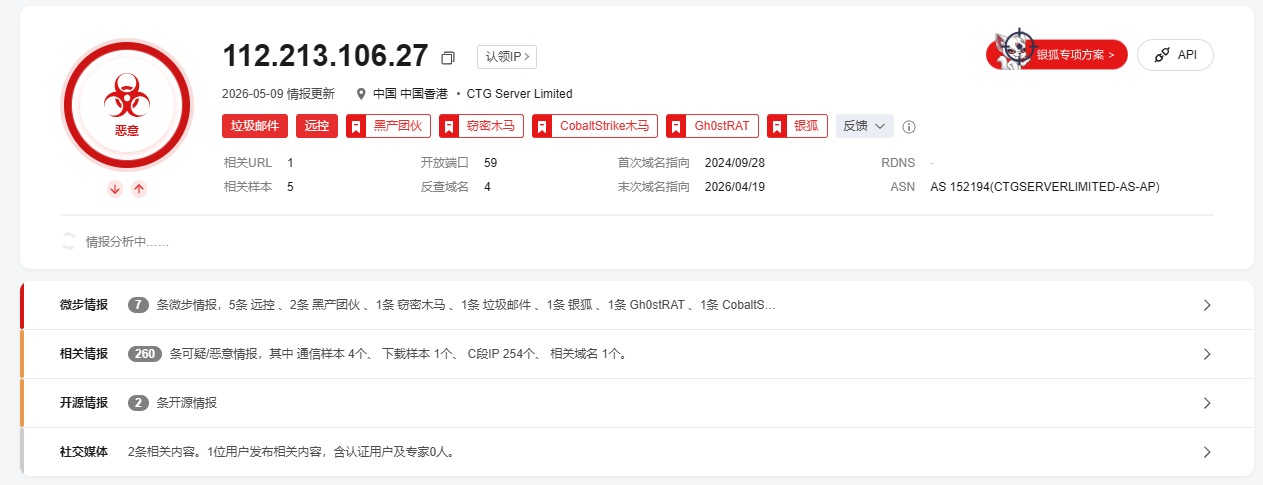Click the 2 count badge in 开源情报

point(138,403)
